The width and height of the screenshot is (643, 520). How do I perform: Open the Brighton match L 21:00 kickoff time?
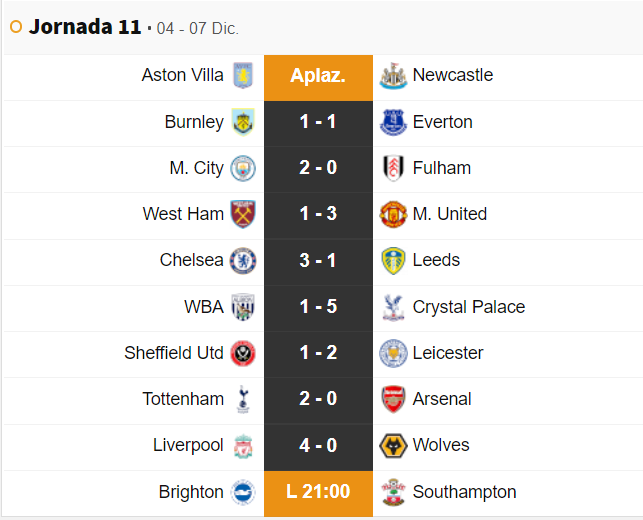click(318, 492)
